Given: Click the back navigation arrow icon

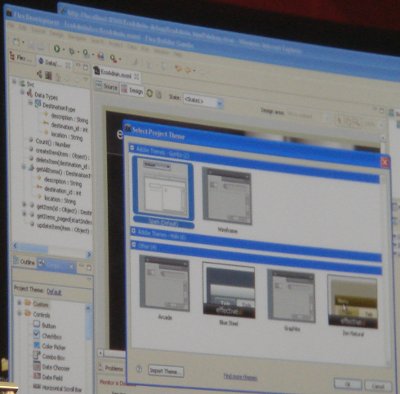Looking at the screenshot, I should pyautogui.click(x=178, y=68).
